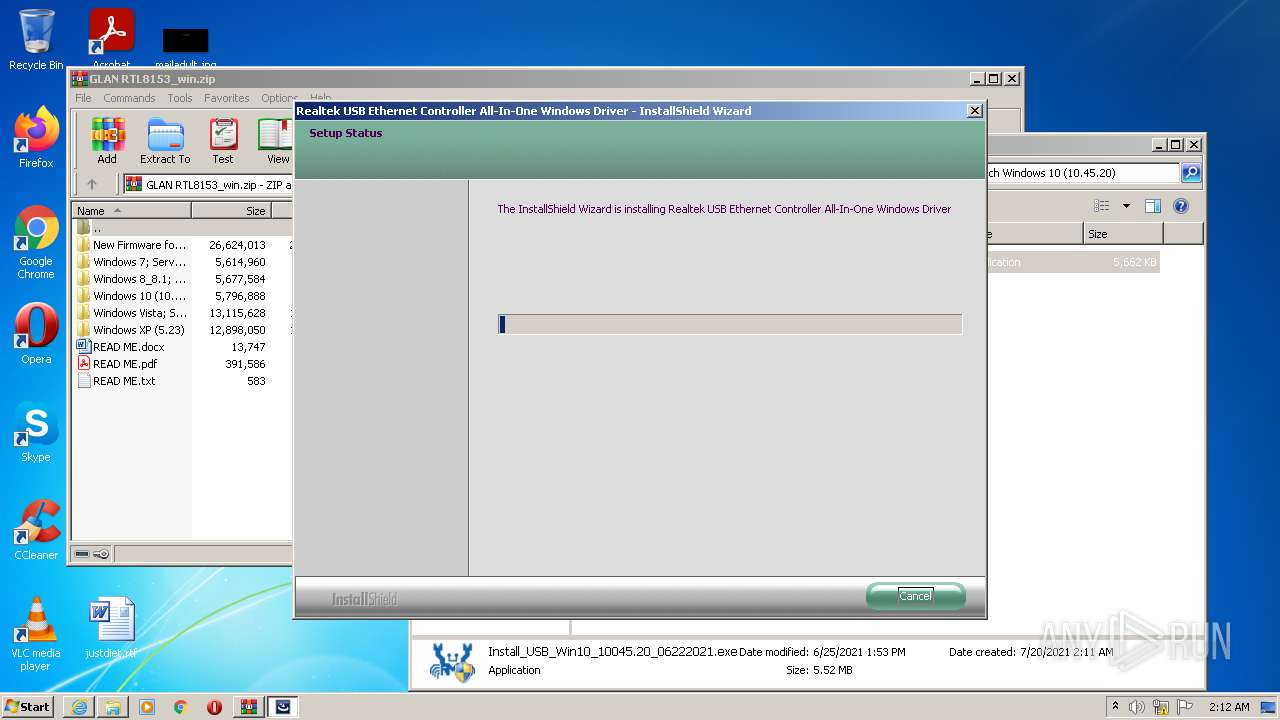Select the Application row sized 5,662 KB
This screenshot has height=720, width=1280.
point(1073,262)
